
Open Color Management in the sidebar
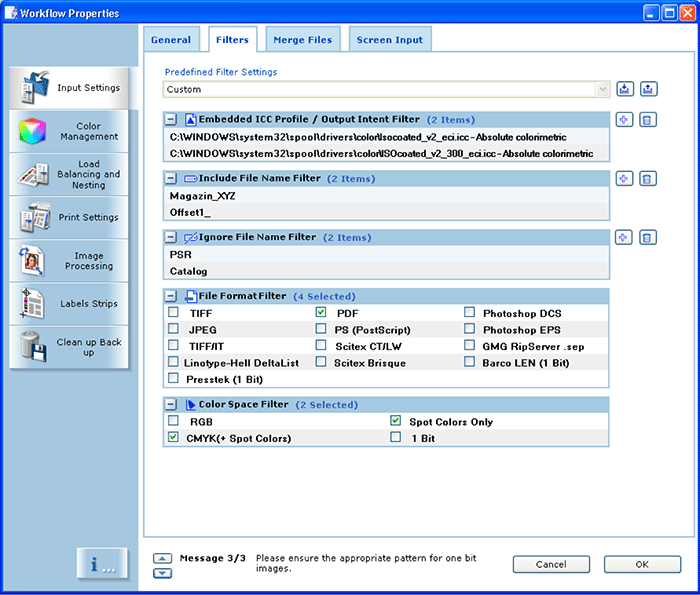[x=70, y=131]
